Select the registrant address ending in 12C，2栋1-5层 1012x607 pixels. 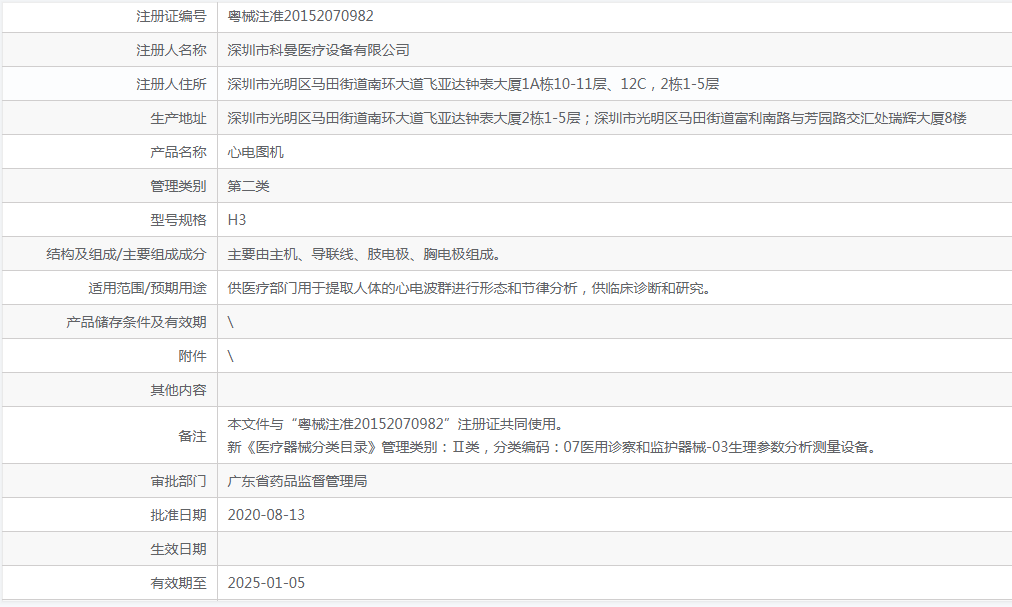click(x=473, y=84)
